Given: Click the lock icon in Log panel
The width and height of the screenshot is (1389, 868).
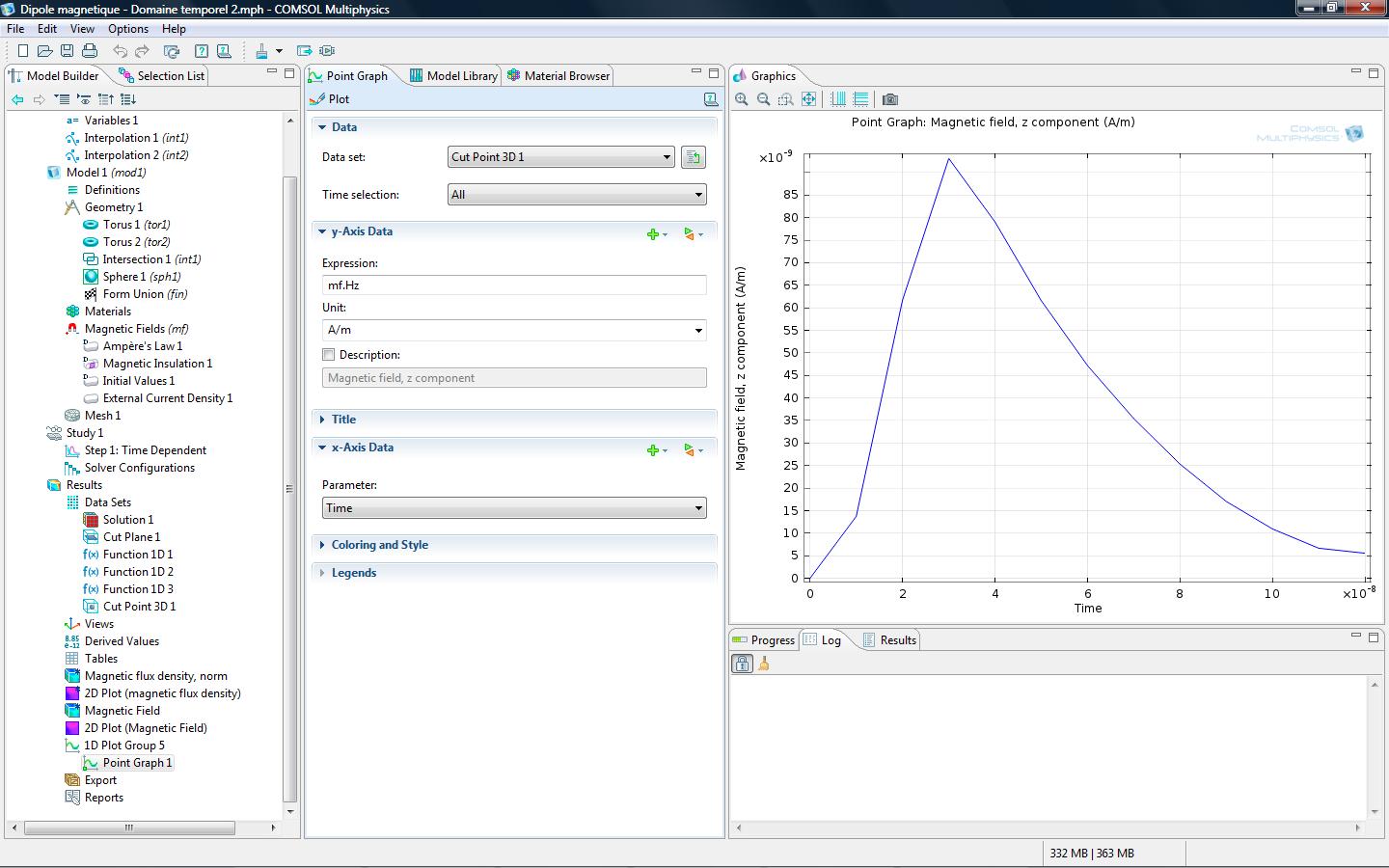Looking at the screenshot, I should tap(742, 664).
